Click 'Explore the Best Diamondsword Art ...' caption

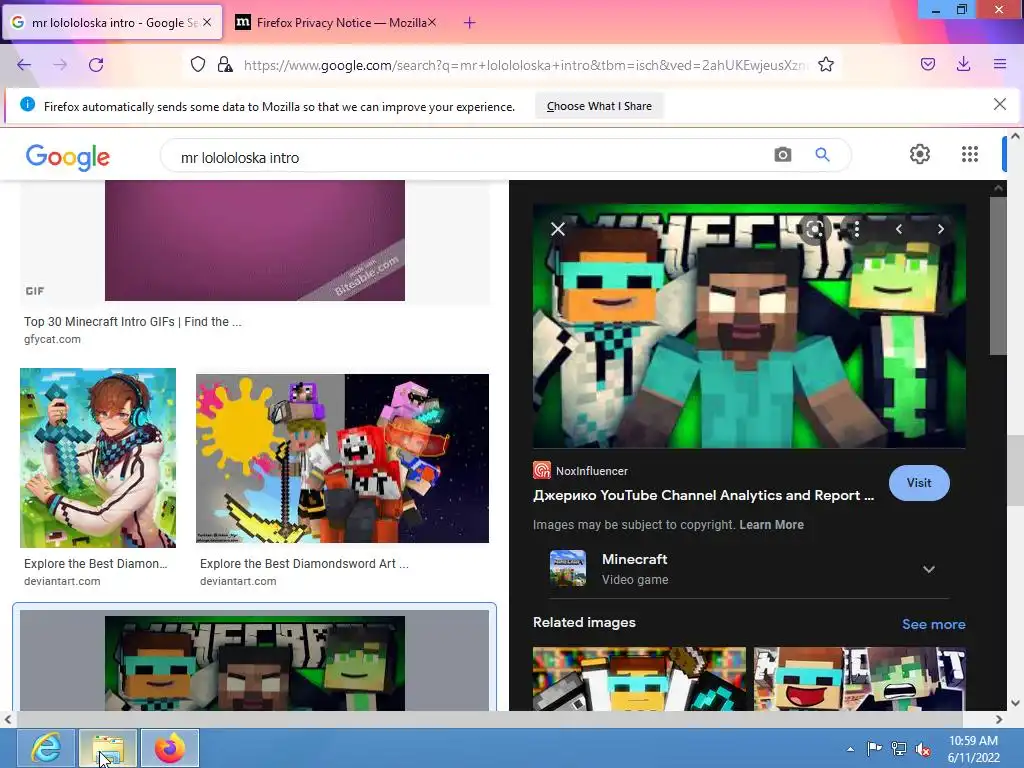(x=304, y=564)
